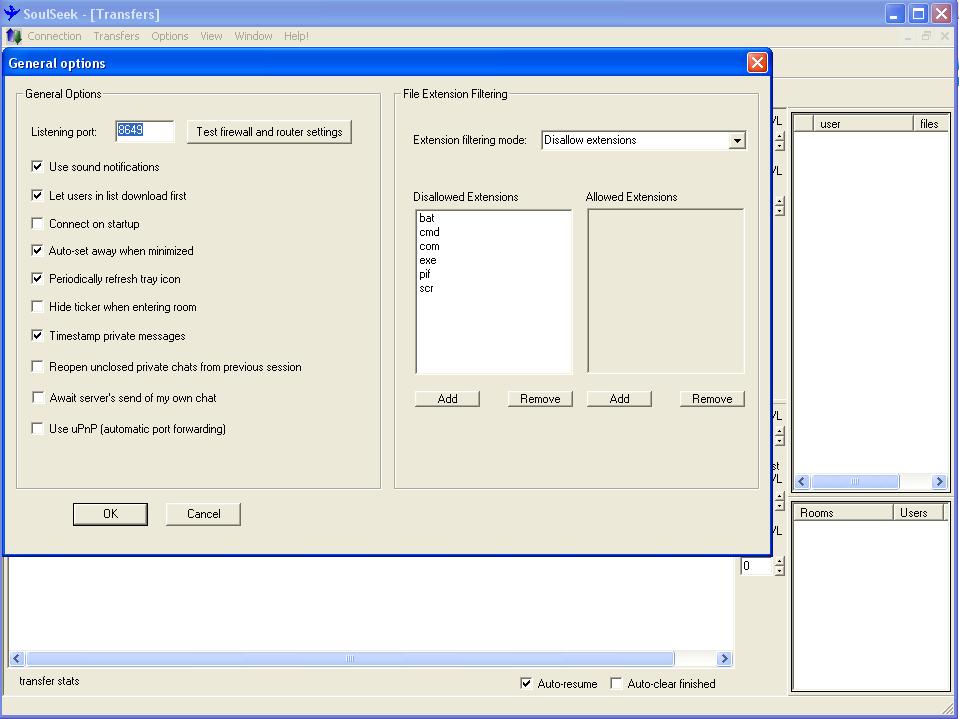Viewport: 959px width, 719px height.
Task: Click Add under Disallowed Extensions
Action: tap(447, 399)
